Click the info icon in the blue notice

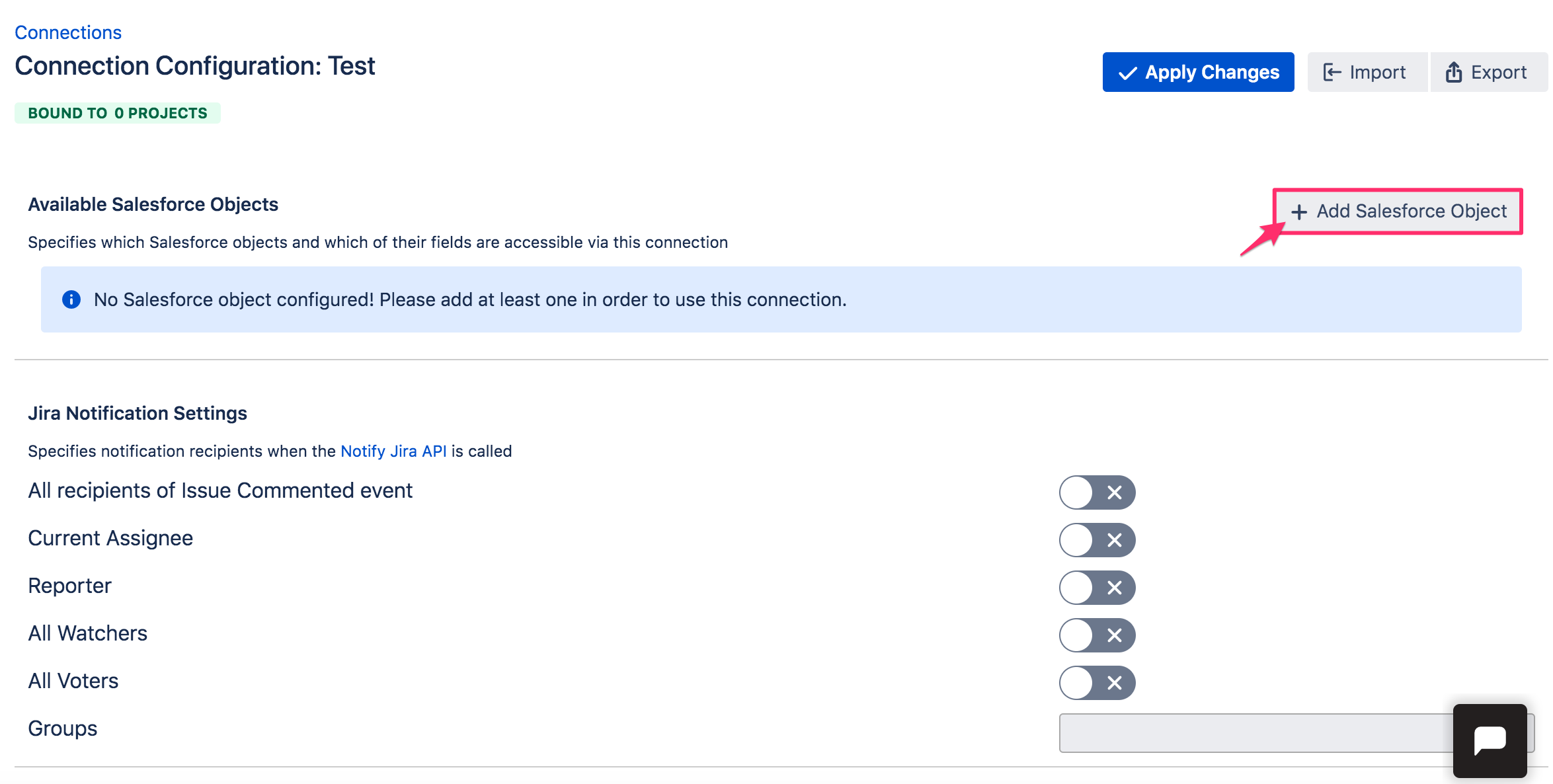[x=71, y=299]
